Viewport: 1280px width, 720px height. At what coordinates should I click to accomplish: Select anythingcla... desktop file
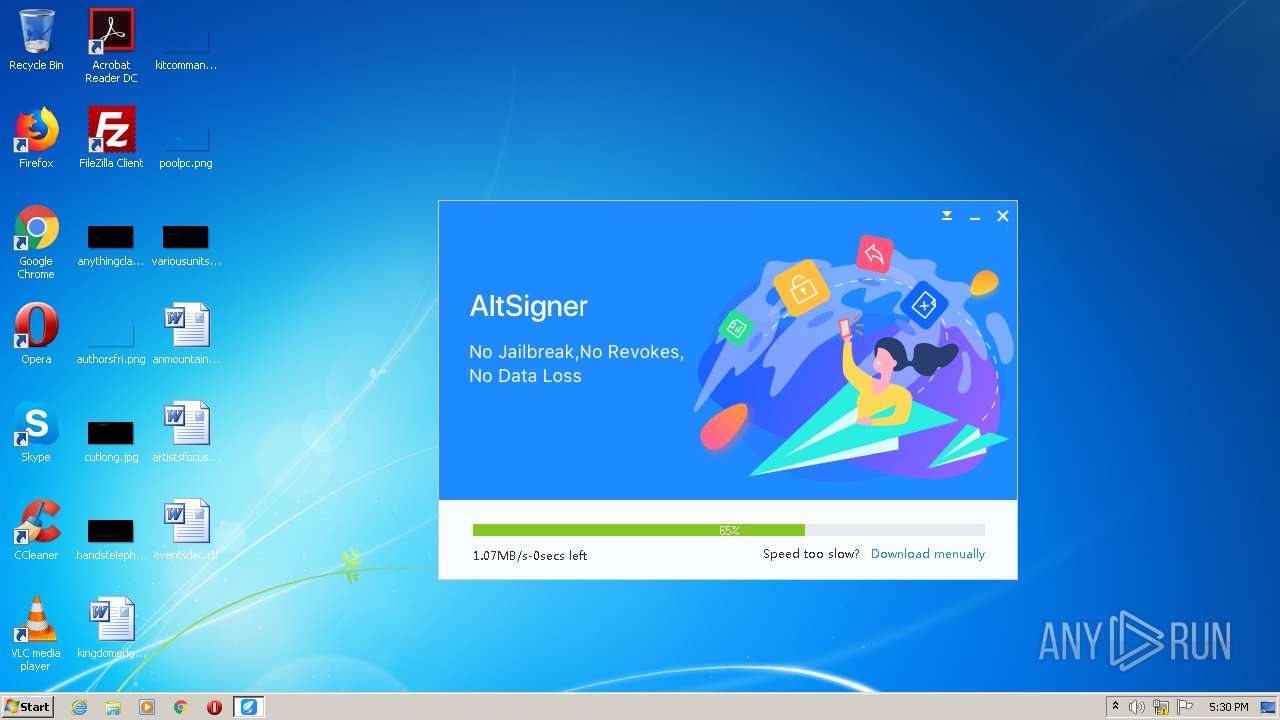(111, 245)
